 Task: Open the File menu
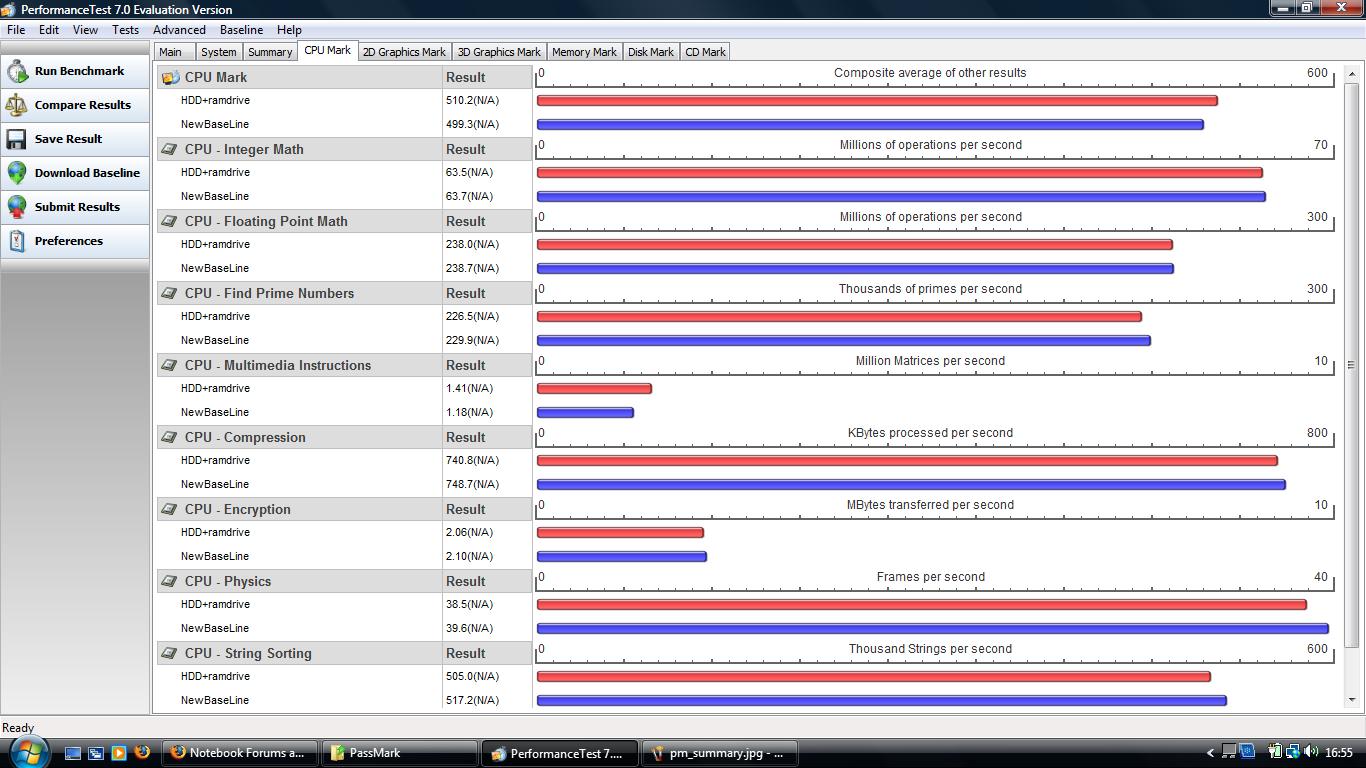[16, 30]
